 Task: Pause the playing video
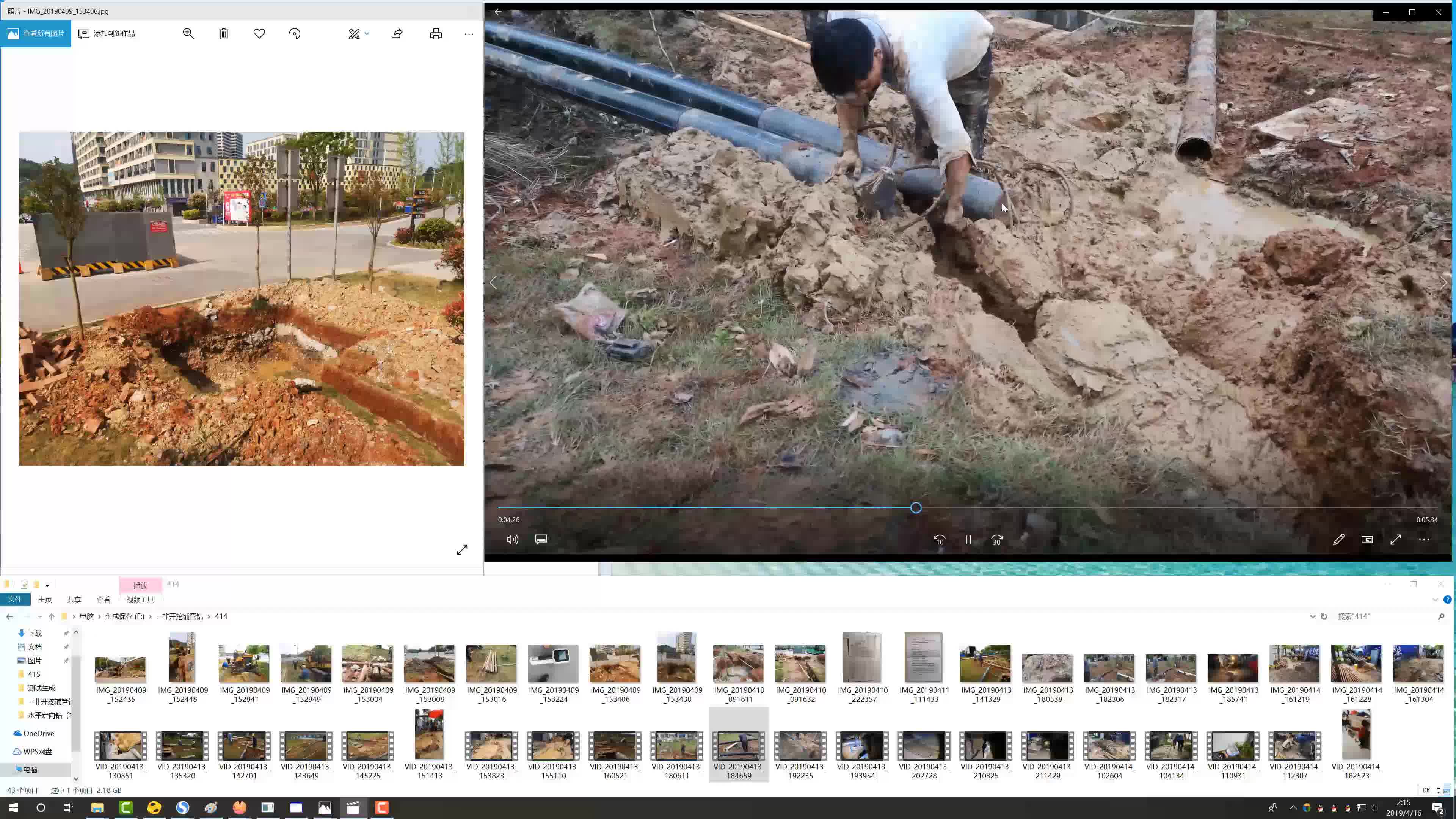[968, 539]
